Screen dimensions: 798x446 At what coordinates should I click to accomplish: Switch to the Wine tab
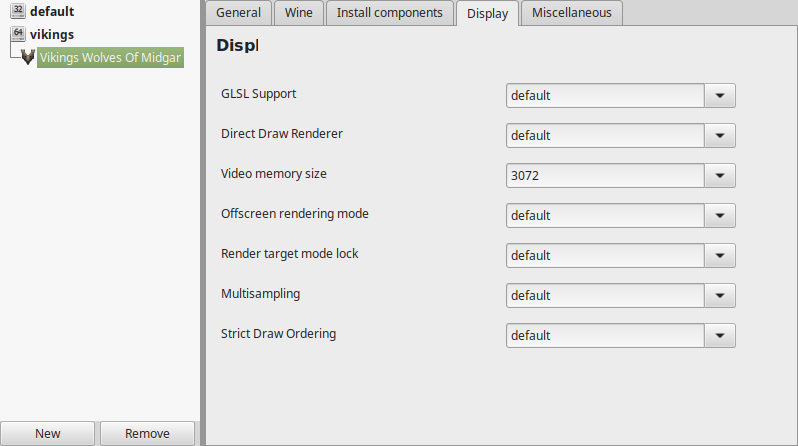(299, 13)
